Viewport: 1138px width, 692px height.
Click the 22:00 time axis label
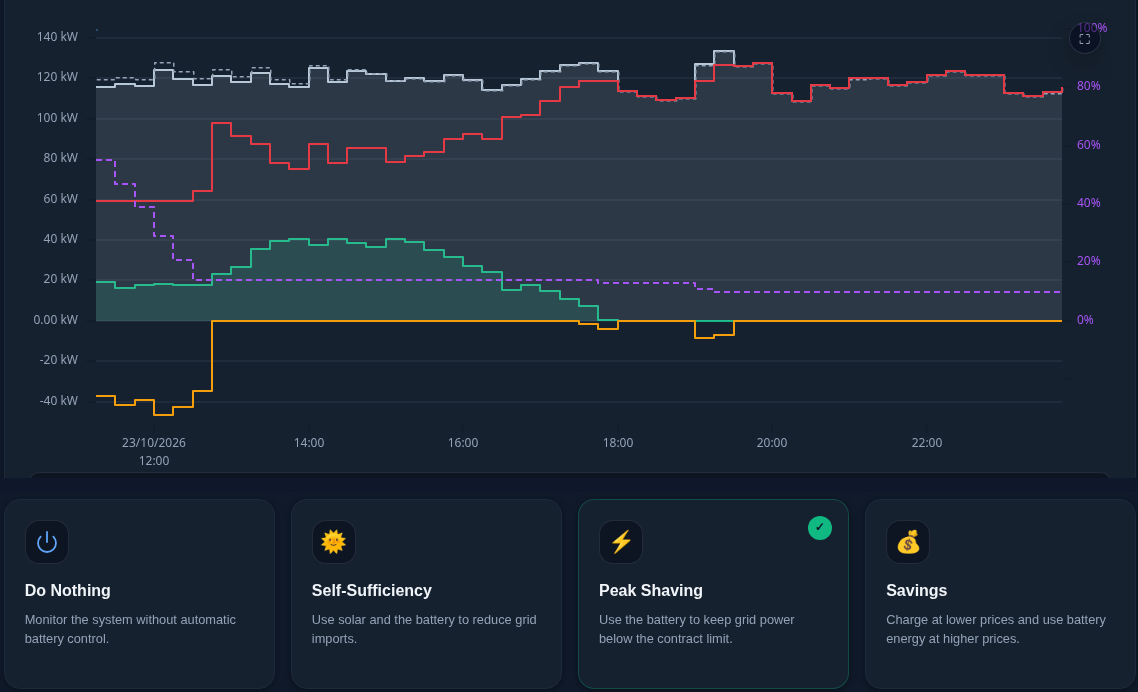click(x=927, y=443)
